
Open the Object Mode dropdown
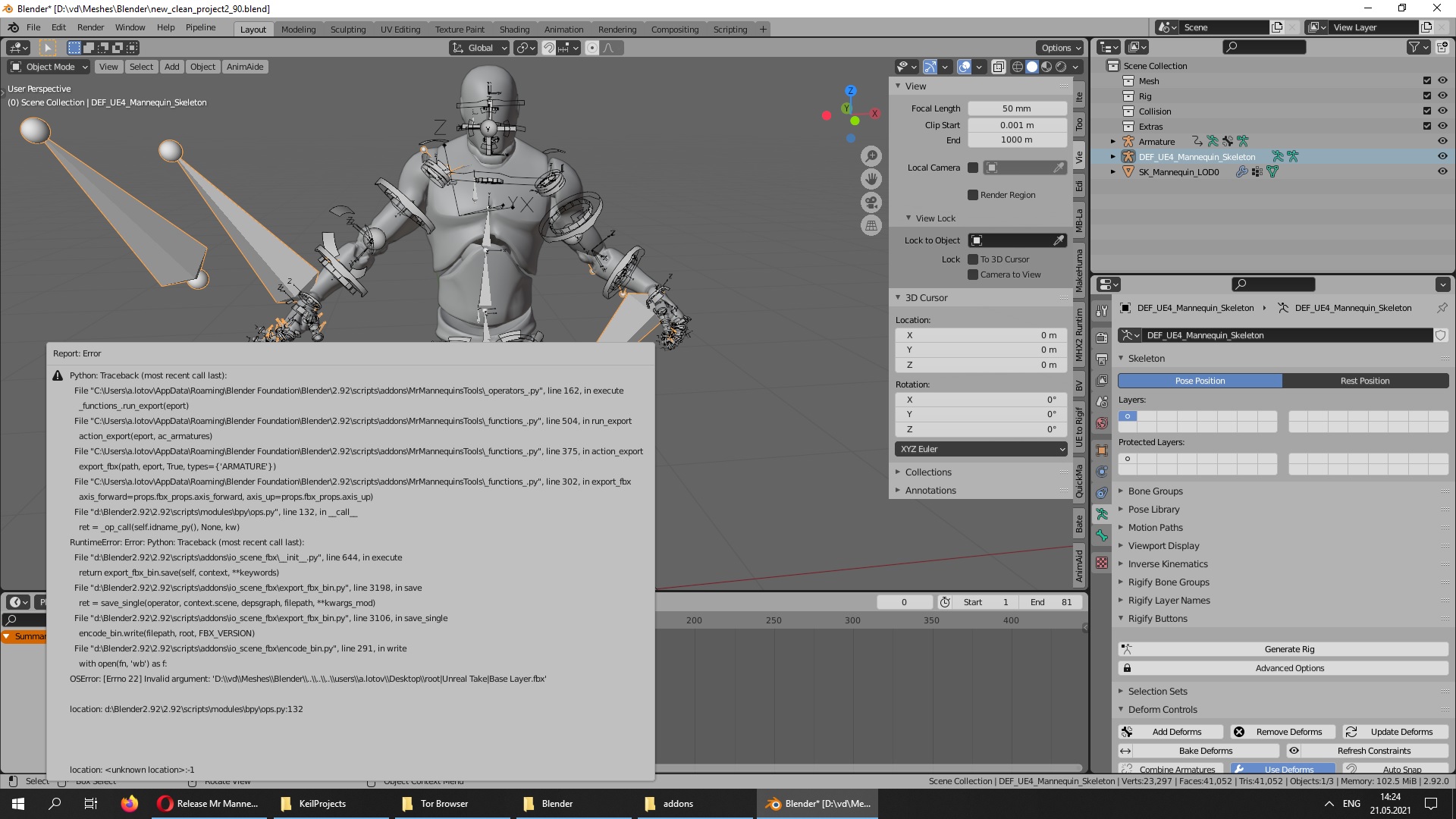coord(49,67)
